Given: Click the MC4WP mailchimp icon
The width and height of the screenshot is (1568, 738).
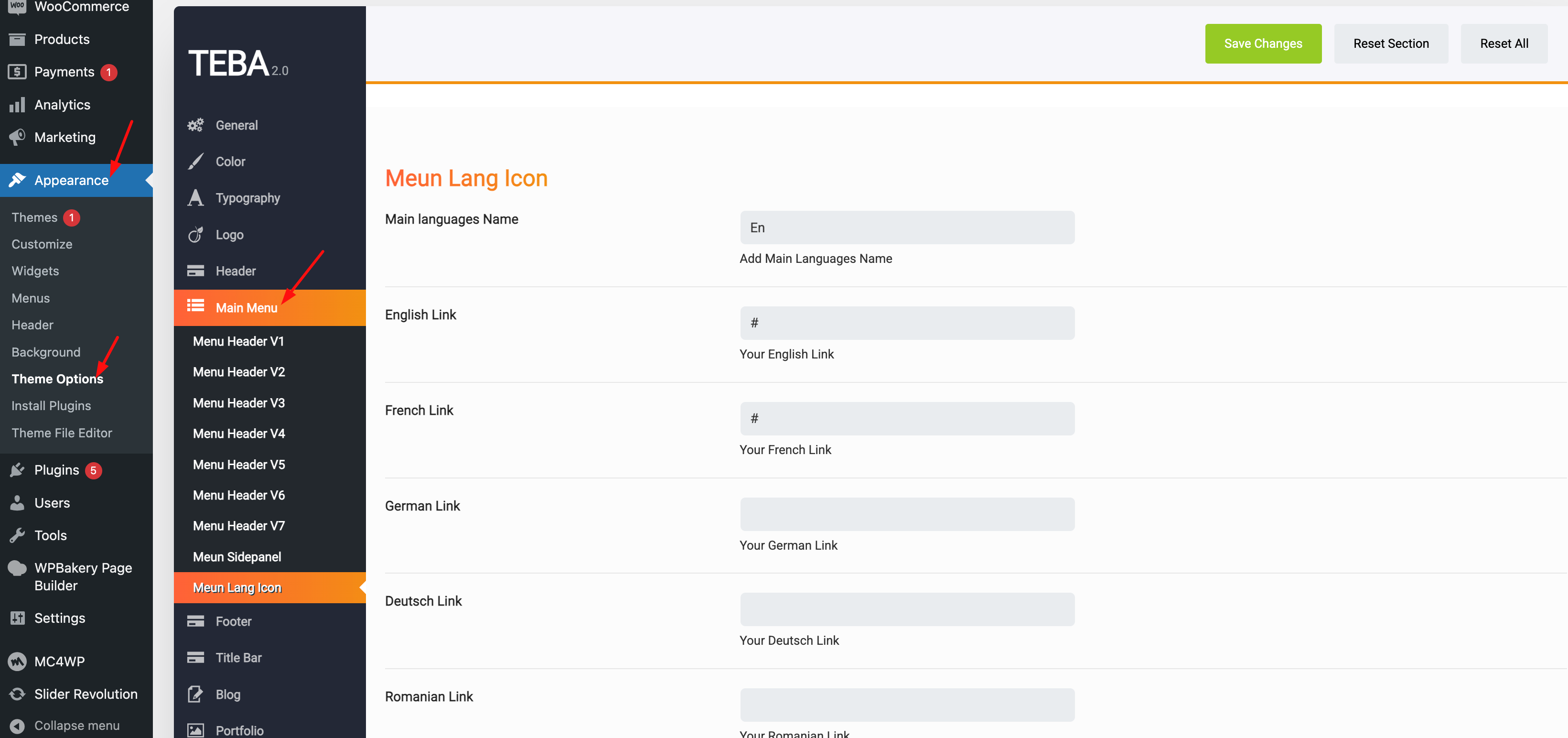Looking at the screenshot, I should coord(17,661).
